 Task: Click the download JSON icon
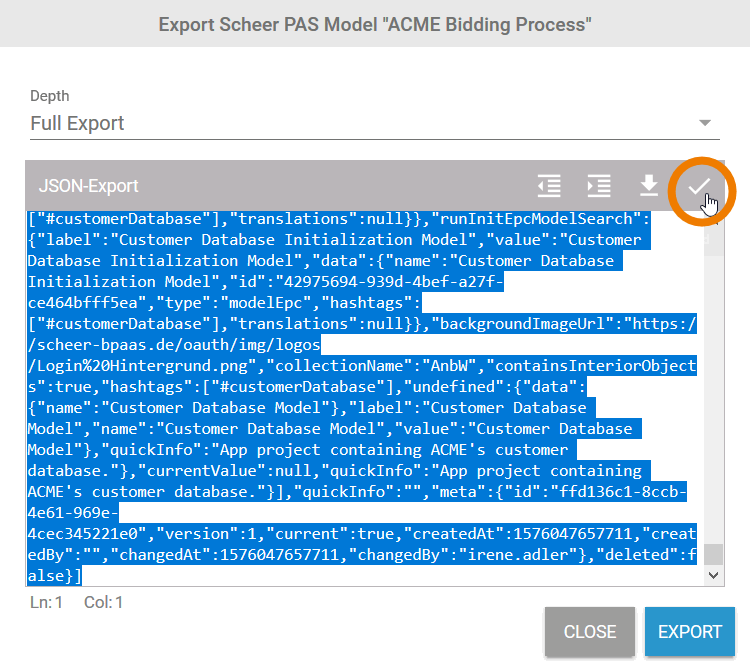pyautogui.click(x=648, y=186)
